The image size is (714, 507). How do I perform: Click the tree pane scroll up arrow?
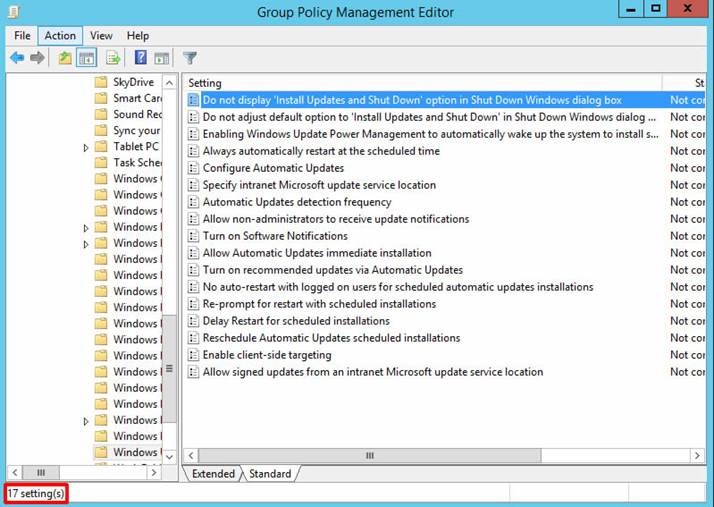[x=169, y=83]
